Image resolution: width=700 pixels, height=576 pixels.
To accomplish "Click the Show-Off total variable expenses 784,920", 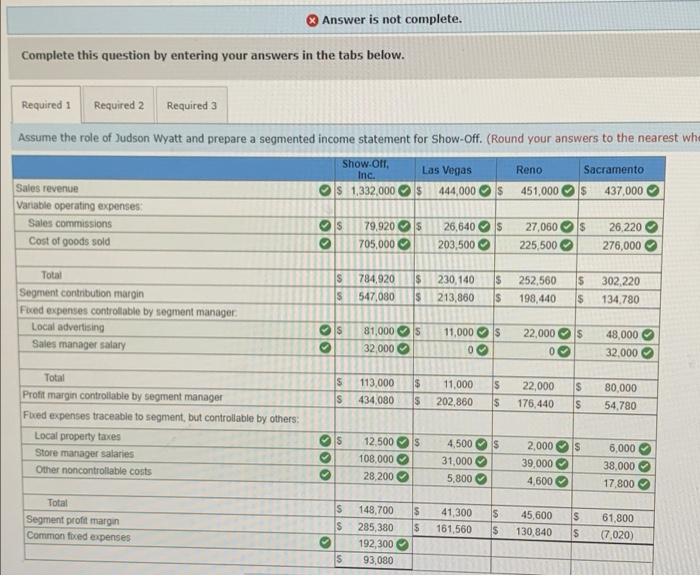I will tap(377, 280).
